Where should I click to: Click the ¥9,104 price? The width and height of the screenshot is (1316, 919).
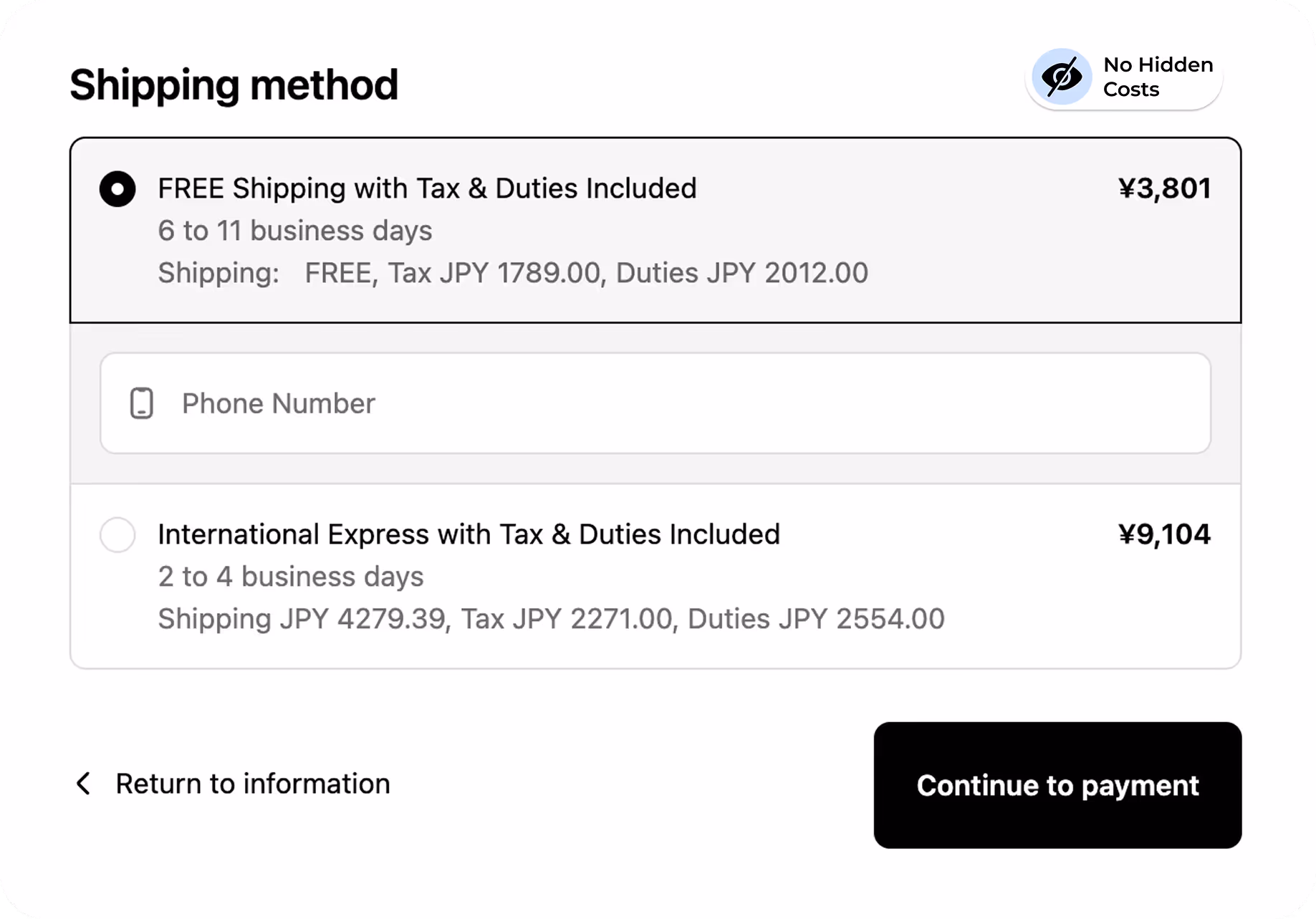pyautogui.click(x=1164, y=534)
